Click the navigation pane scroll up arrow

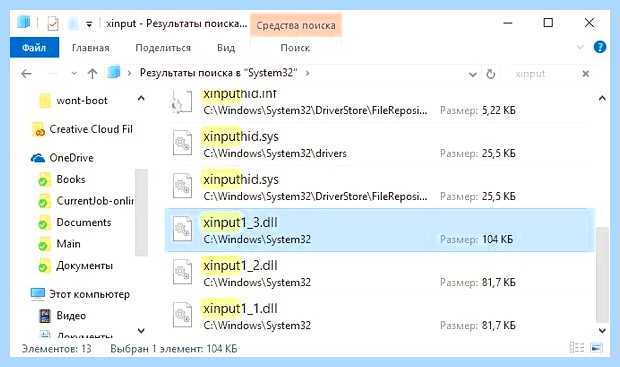141,98
